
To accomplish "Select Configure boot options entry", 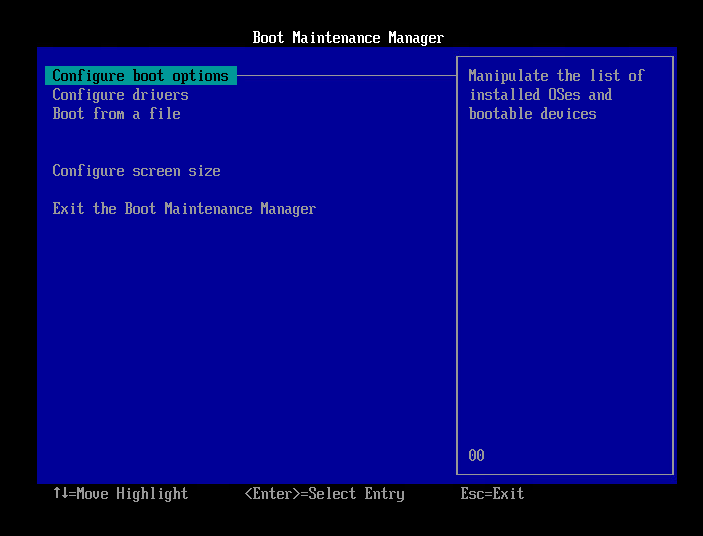I will point(141,76).
